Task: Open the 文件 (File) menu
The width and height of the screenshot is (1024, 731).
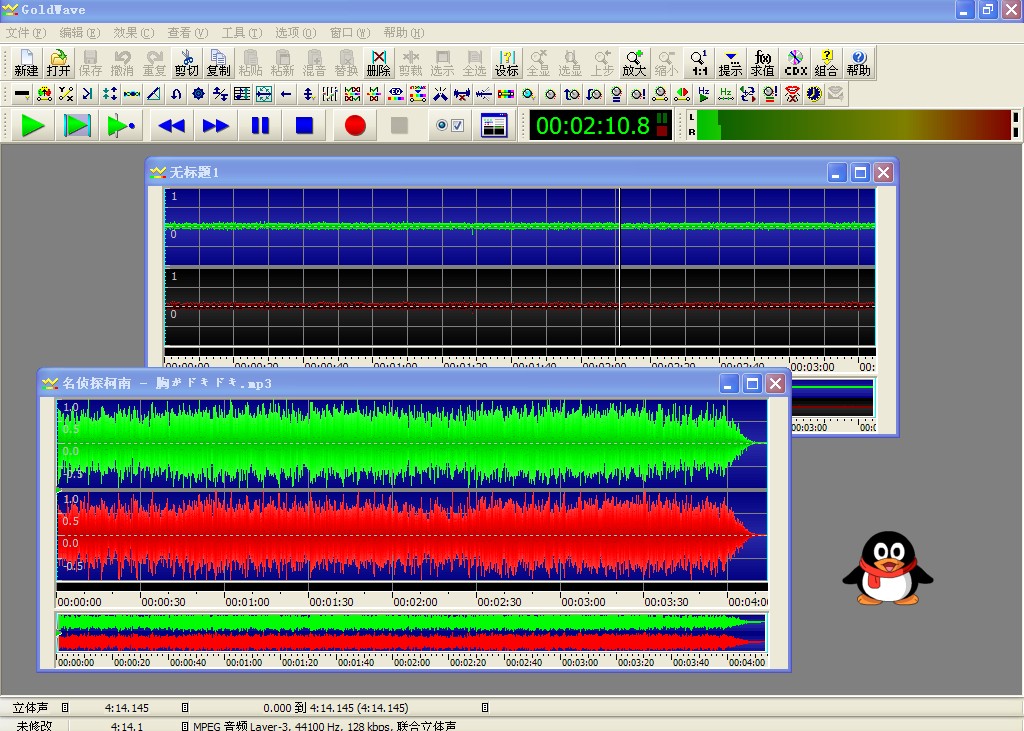Action: (x=26, y=33)
